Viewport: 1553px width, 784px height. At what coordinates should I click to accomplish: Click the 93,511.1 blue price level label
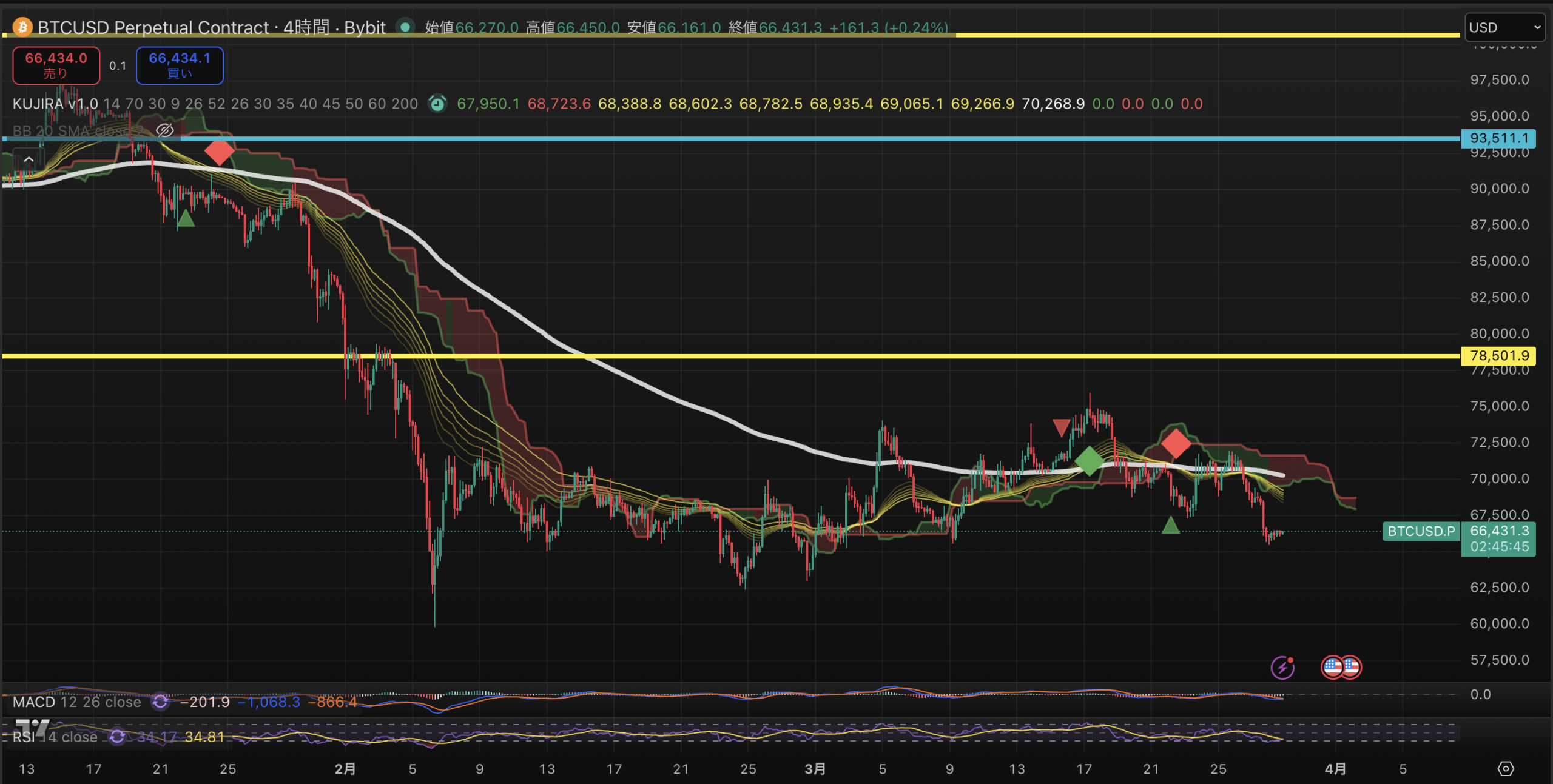pyautogui.click(x=1498, y=138)
